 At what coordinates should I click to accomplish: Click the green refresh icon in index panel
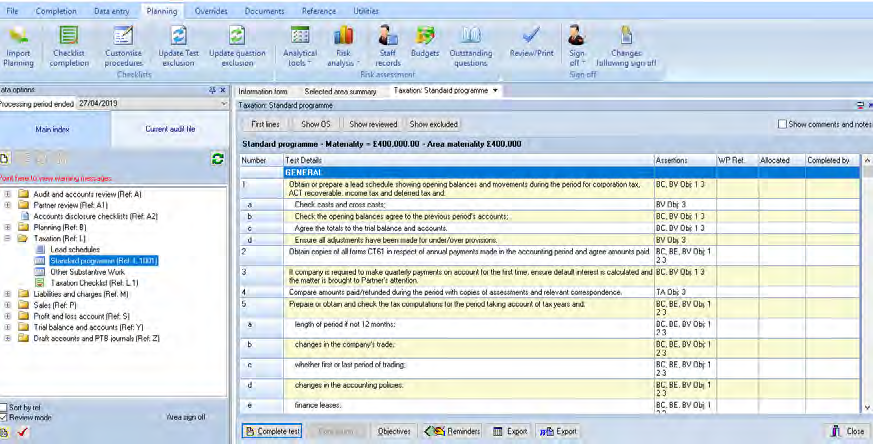218,159
